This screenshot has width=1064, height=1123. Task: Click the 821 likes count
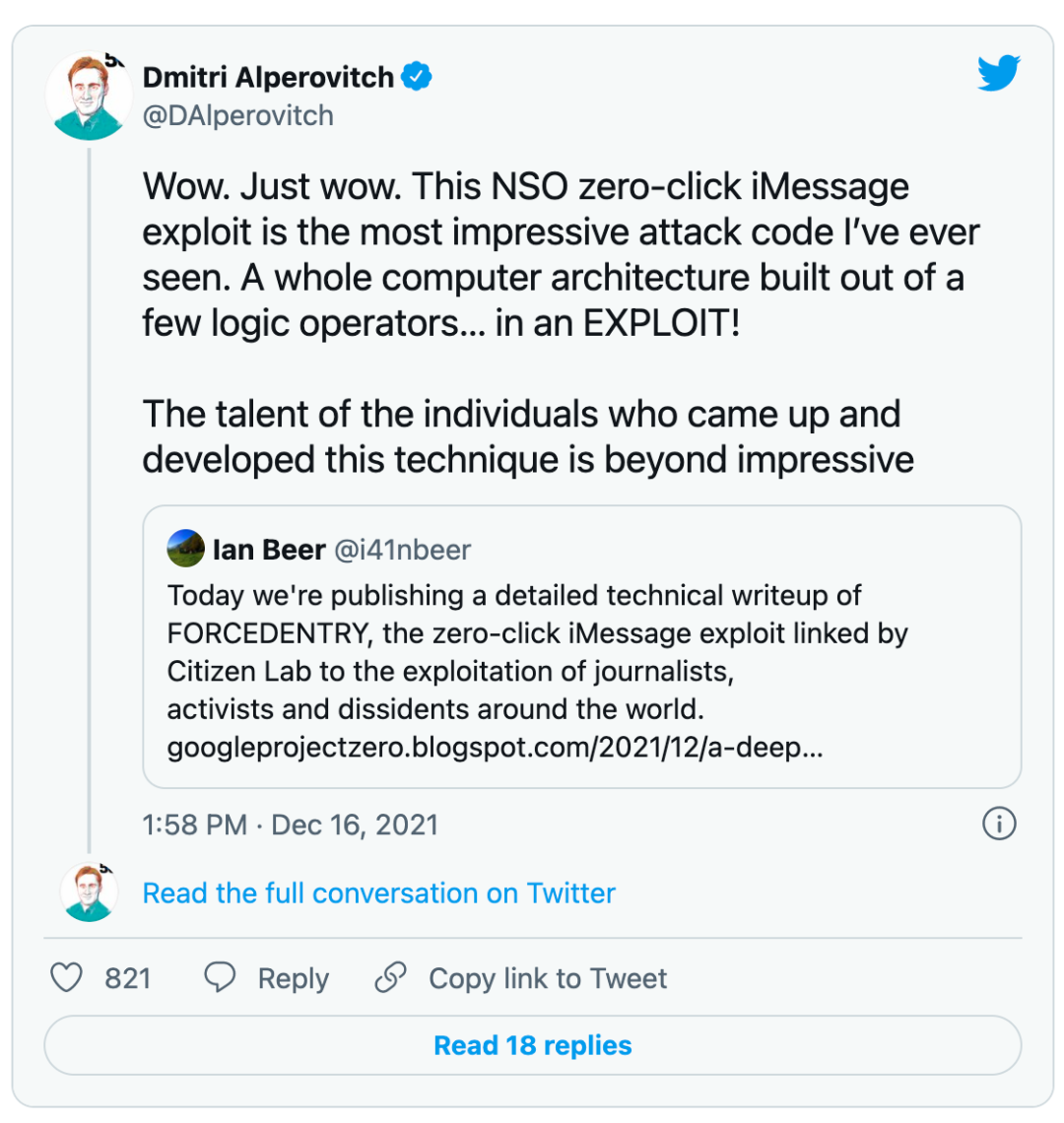tap(127, 978)
